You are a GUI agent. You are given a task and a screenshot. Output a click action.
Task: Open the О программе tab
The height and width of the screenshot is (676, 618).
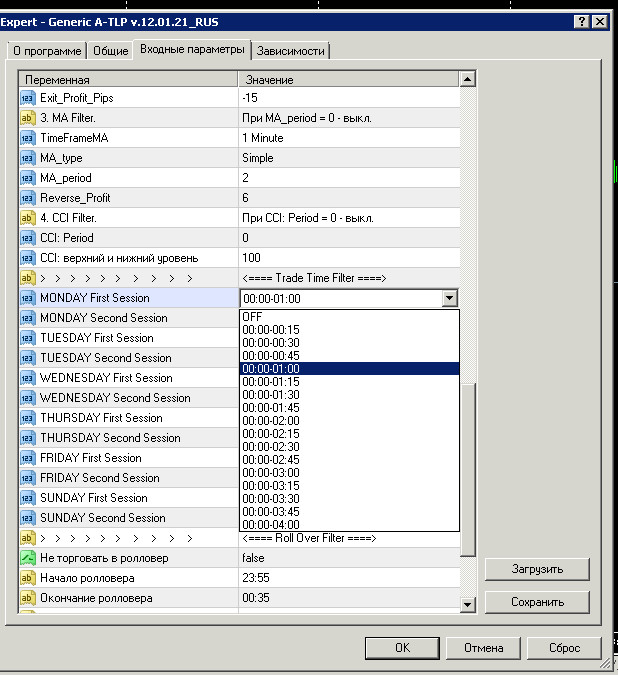47,51
